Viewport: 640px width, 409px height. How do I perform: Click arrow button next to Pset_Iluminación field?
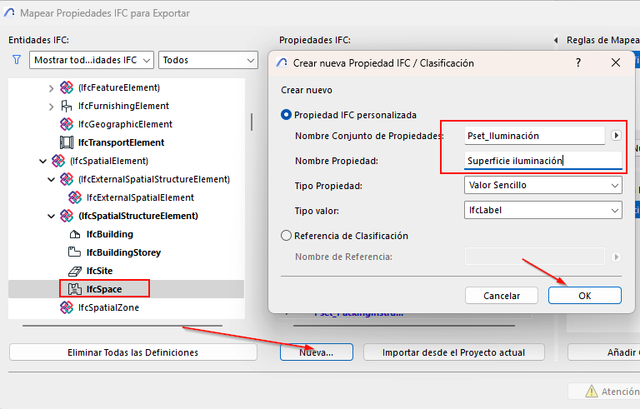point(616,135)
